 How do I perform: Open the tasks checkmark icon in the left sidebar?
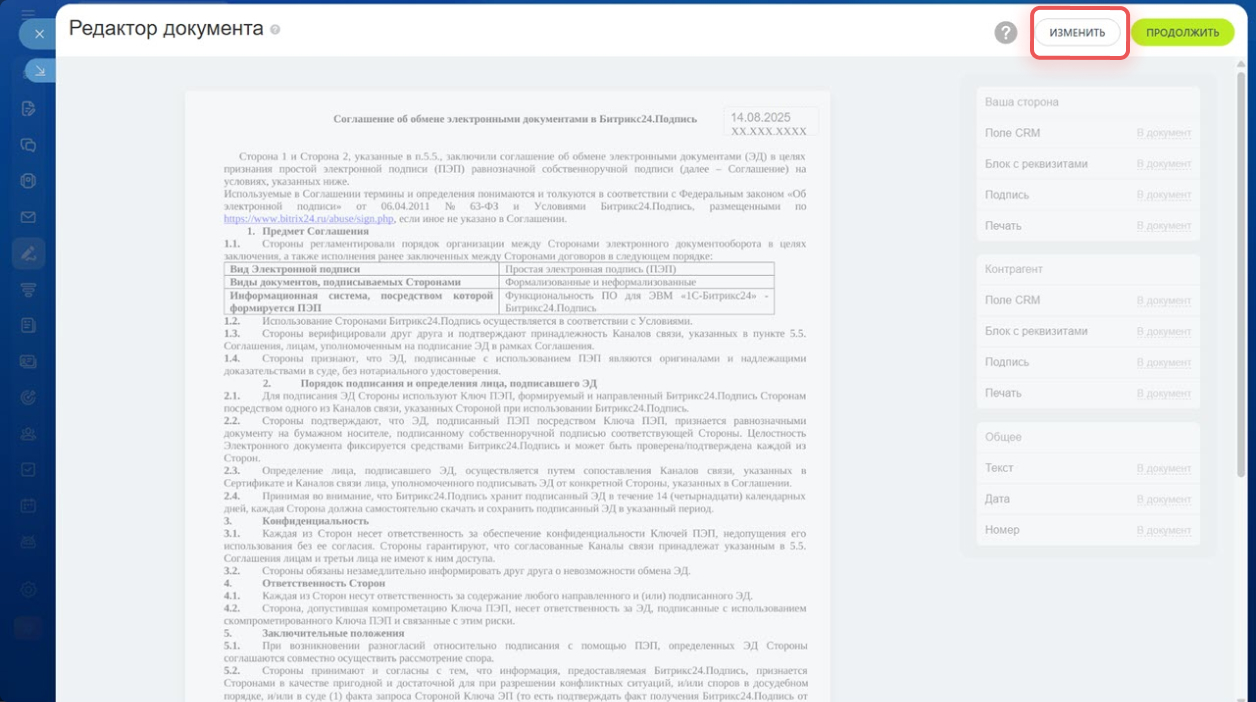click(x=28, y=469)
